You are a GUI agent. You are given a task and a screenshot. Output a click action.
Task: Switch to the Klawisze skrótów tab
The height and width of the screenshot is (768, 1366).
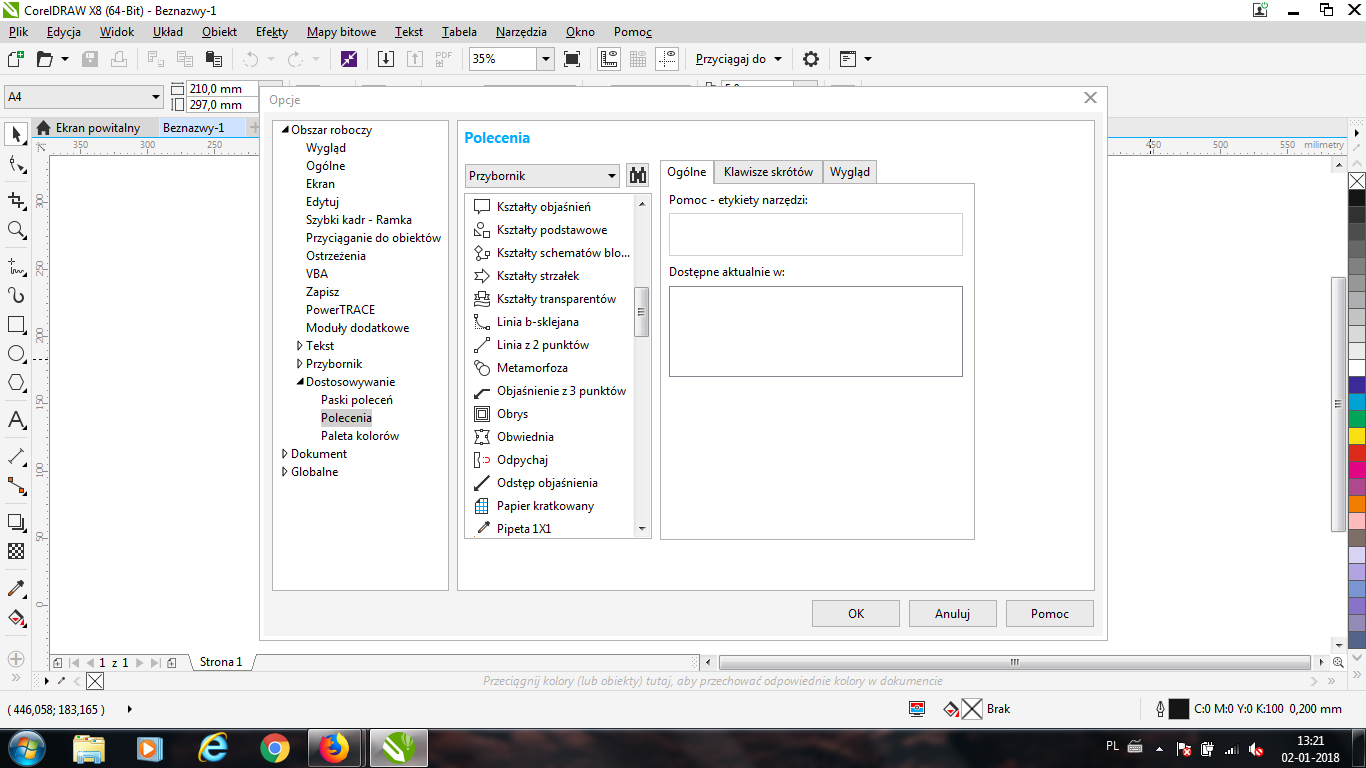point(768,172)
